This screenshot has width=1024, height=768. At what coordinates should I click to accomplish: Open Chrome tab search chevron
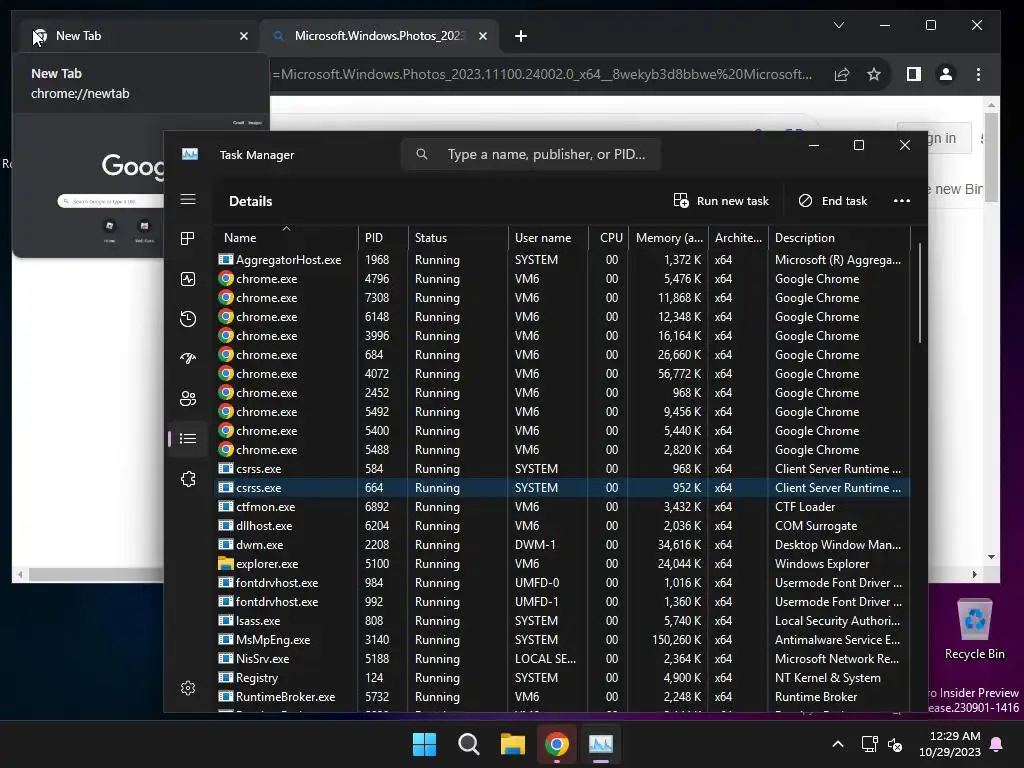coord(839,25)
